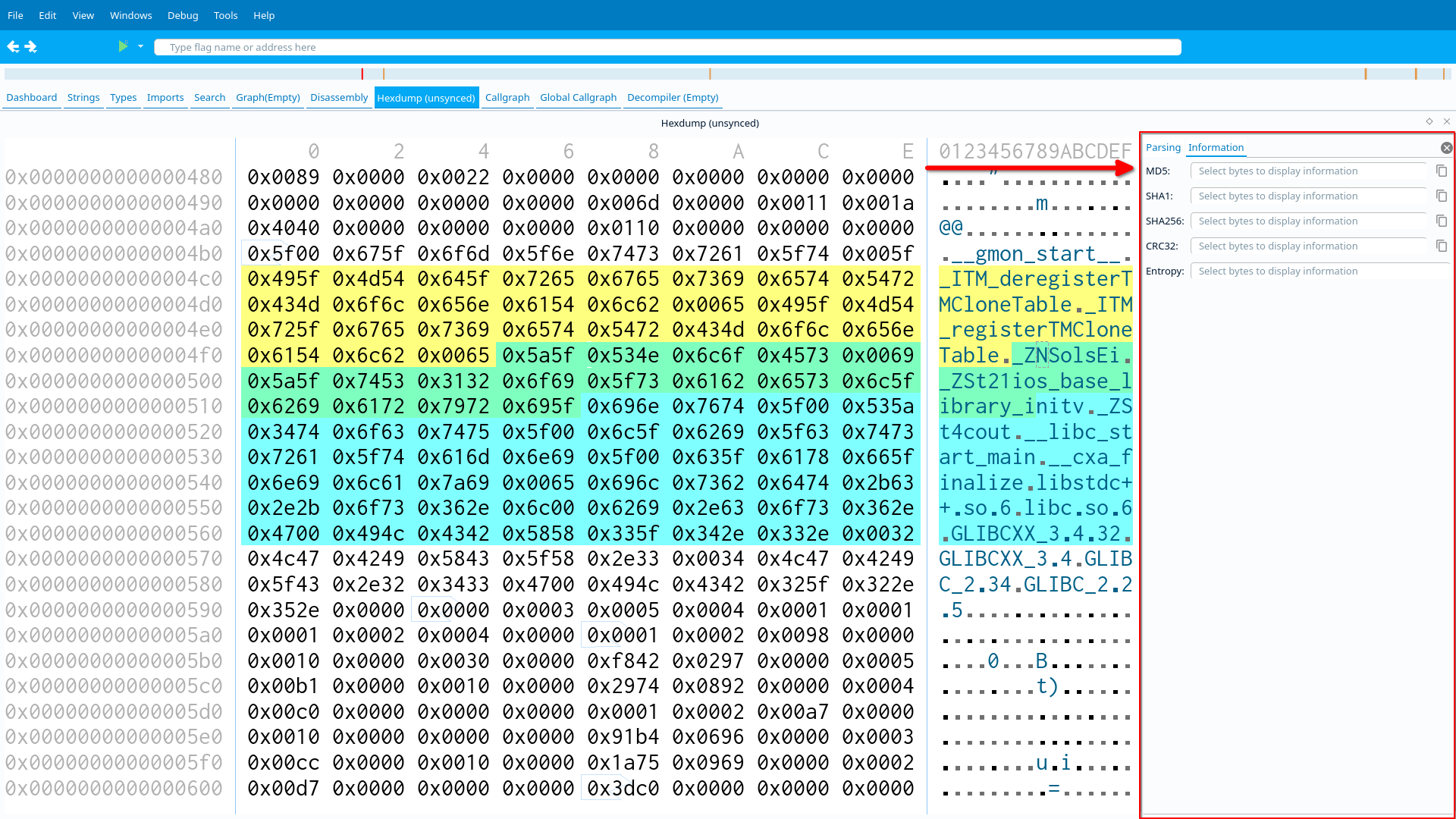
Task: Open the Tools menu
Action: pyautogui.click(x=225, y=15)
